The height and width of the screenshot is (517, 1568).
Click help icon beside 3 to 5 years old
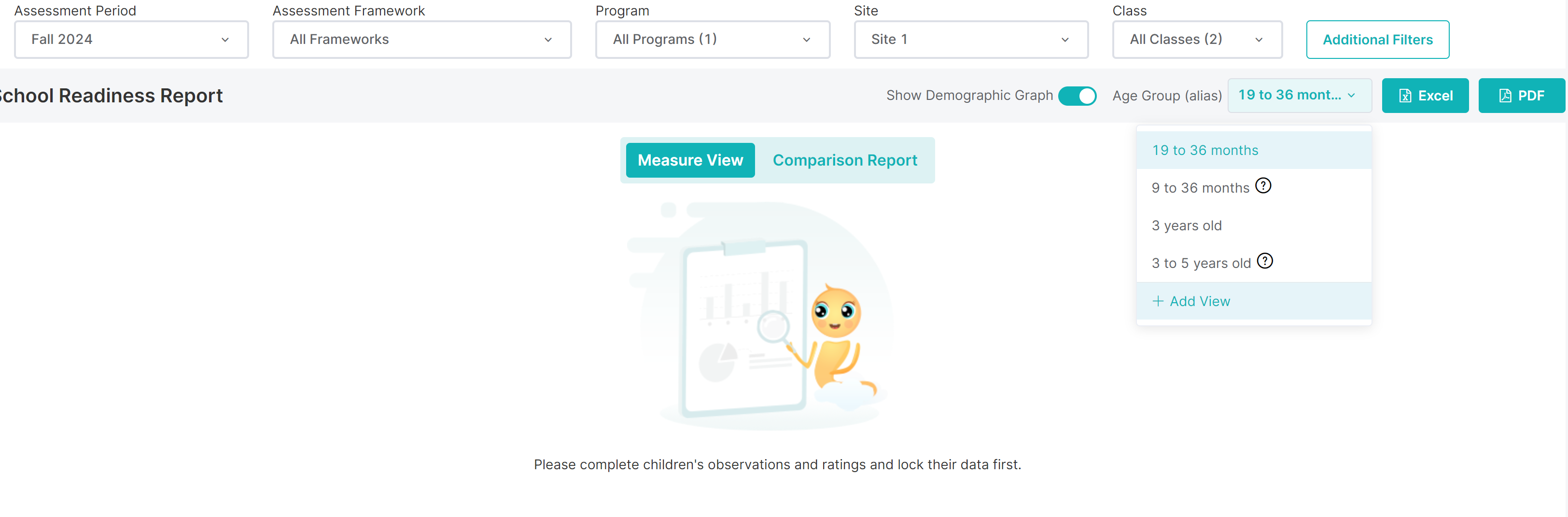coord(1264,261)
